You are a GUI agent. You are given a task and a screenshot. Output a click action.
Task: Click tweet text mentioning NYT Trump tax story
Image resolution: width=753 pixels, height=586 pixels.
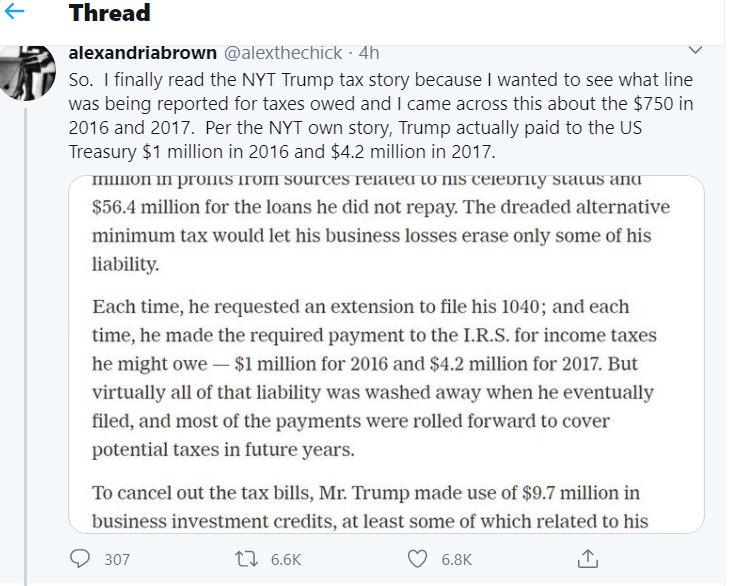click(x=381, y=115)
